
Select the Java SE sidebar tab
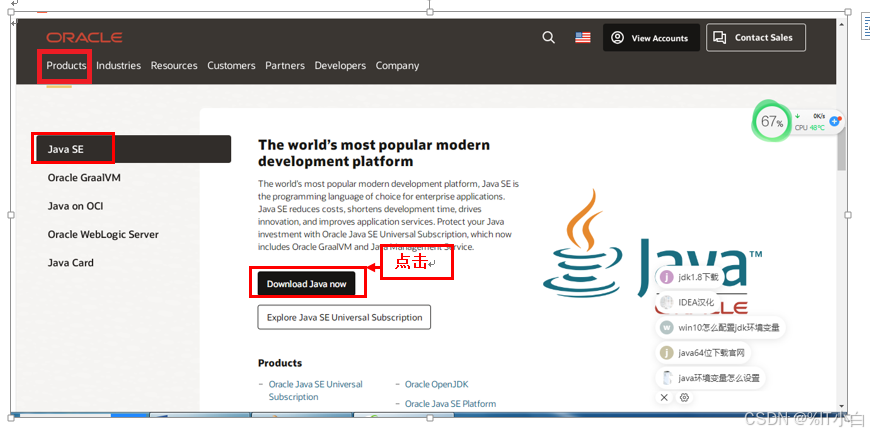pyautogui.click(x=133, y=149)
